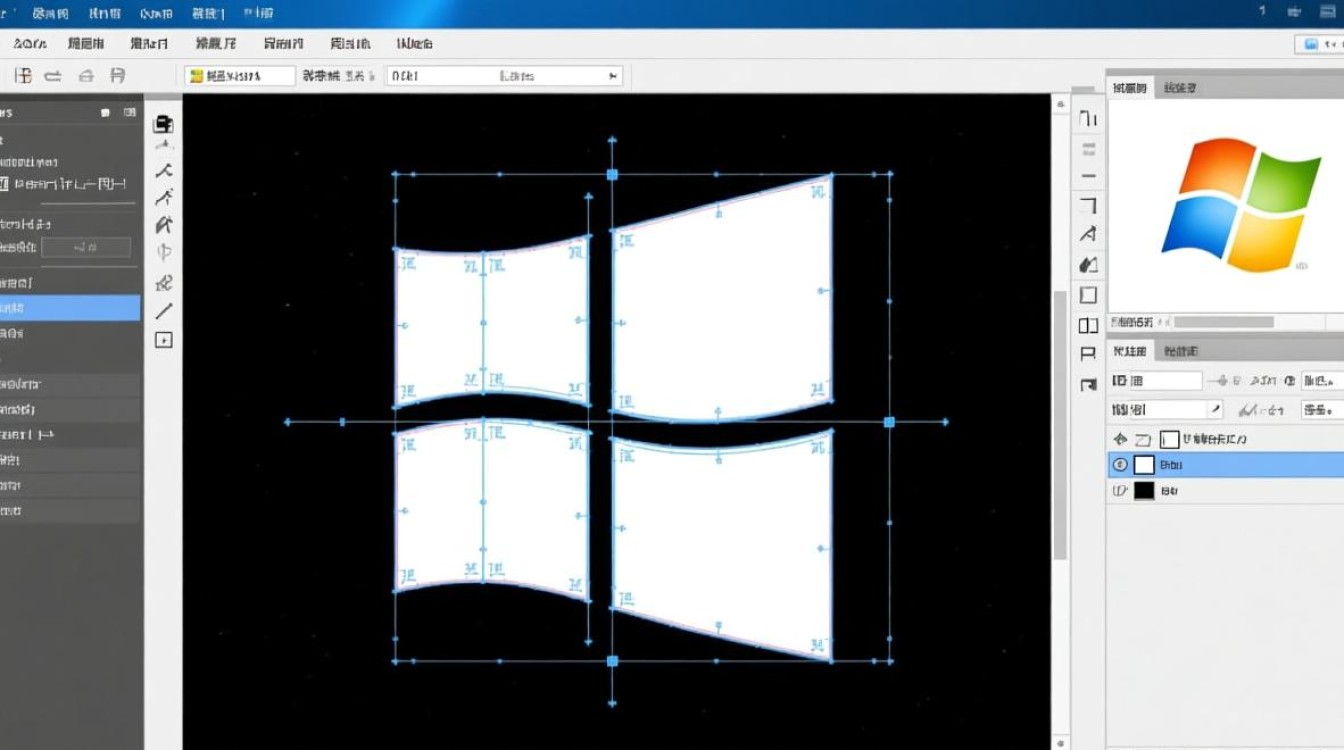The width and height of the screenshot is (1344, 750).
Task: Open the wide dropdown in the options bar
Action: (504, 76)
